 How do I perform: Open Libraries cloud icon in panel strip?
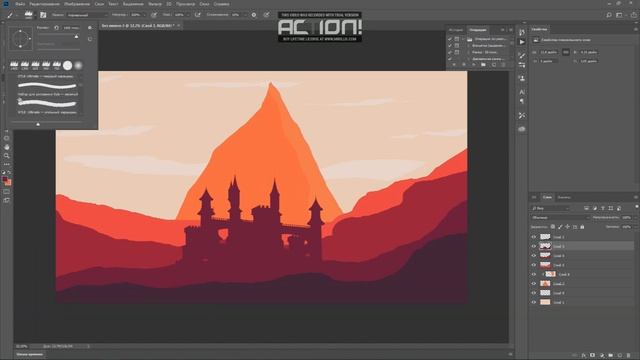point(522,129)
